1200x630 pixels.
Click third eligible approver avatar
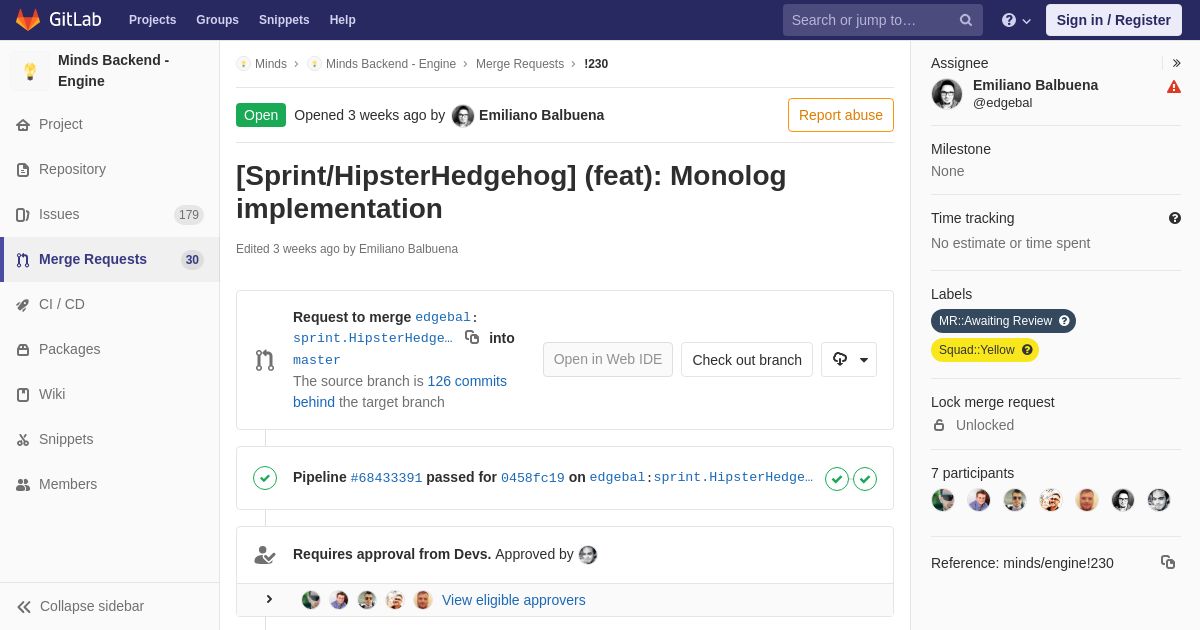367,600
